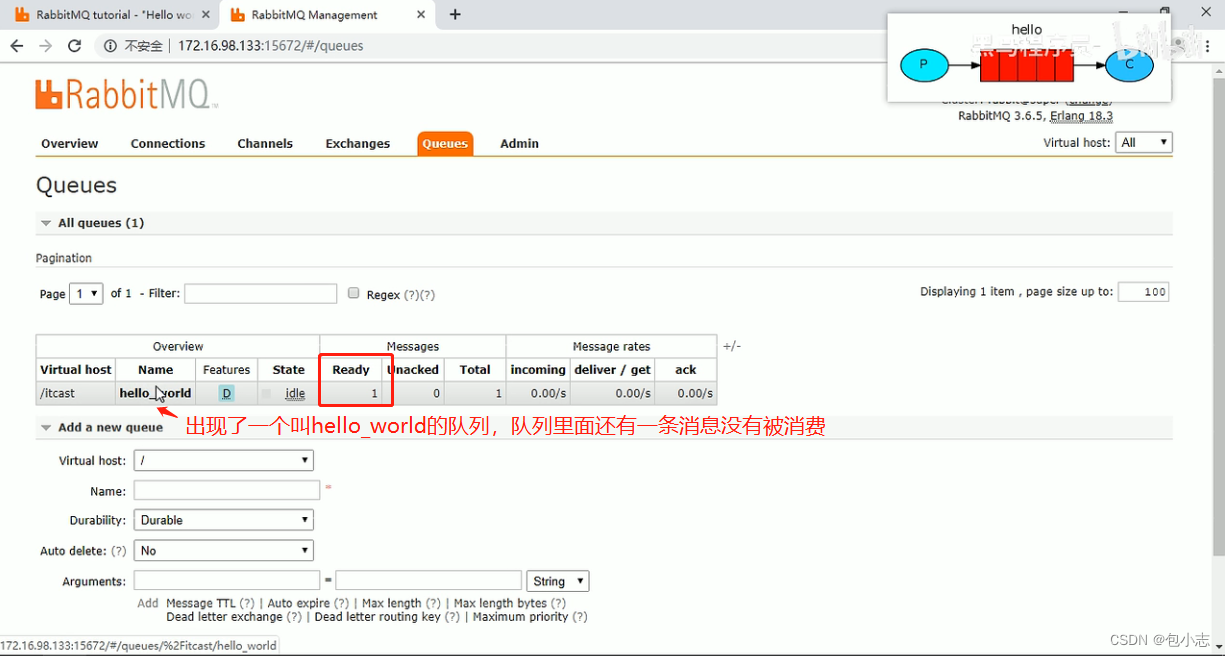The height and width of the screenshot is (656, 1225).
Task: Open the Connections tab
Action: 168,144
